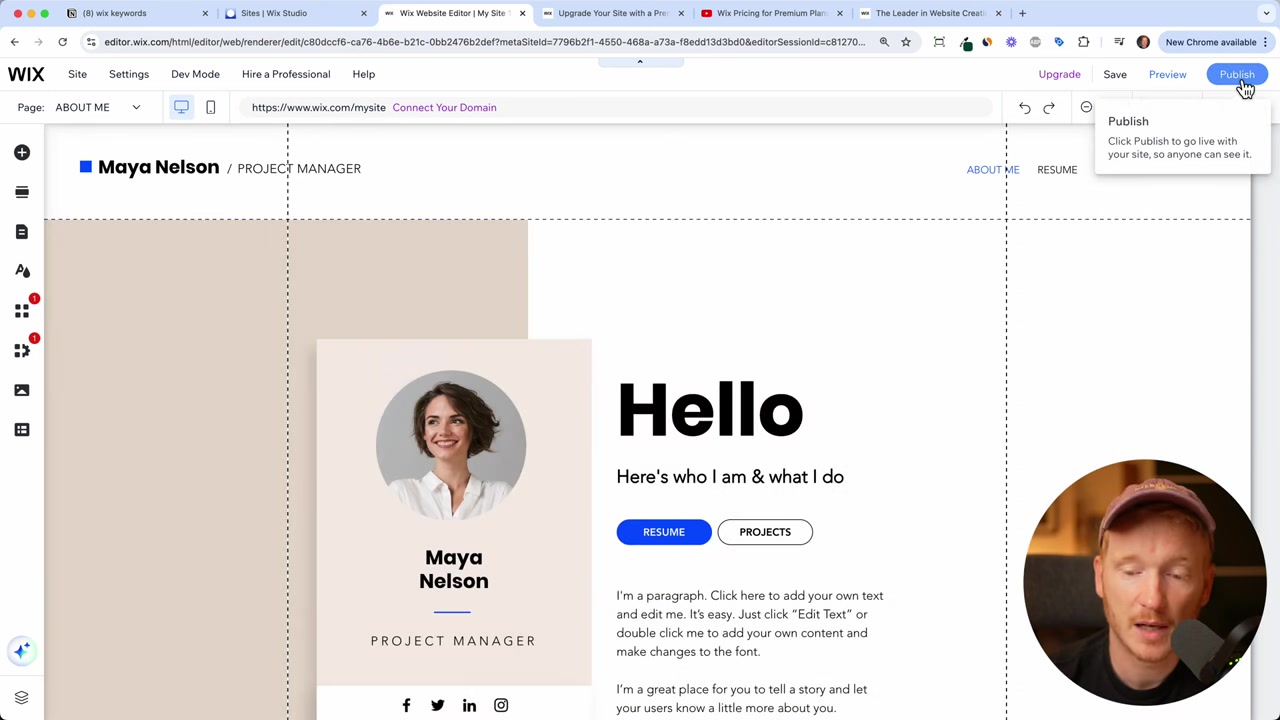Screen dimensions: 1280x720
Task: Bookmark this page with the star icon
Action: [x=906, y=42]
